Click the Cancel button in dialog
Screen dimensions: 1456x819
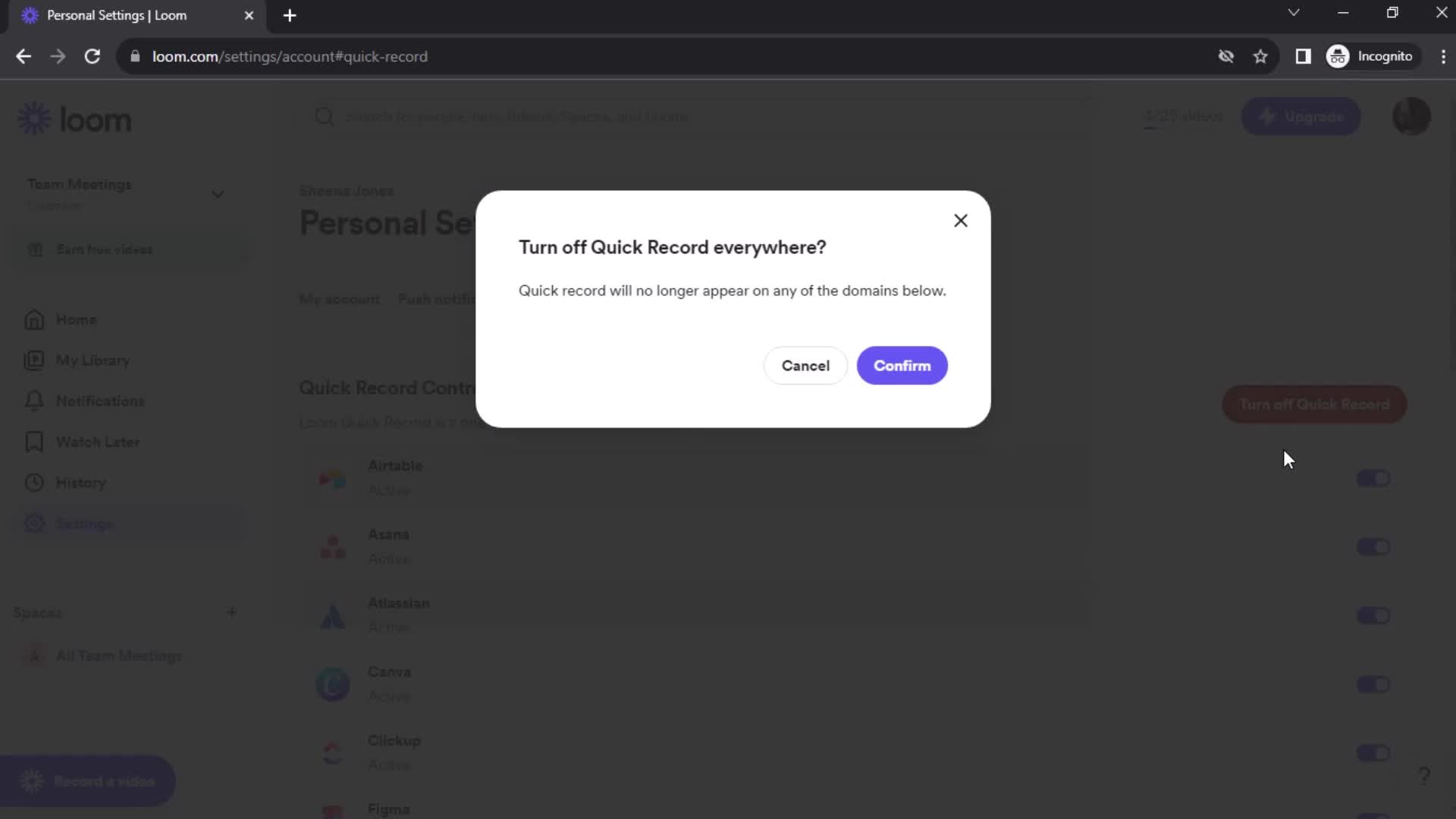click(805, 365)
